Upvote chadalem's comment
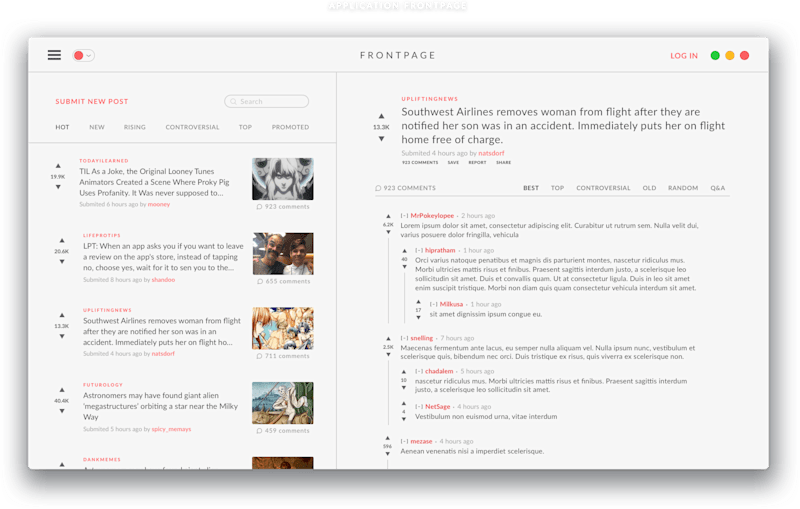800x509 pixels. click(x=404, y=372)
